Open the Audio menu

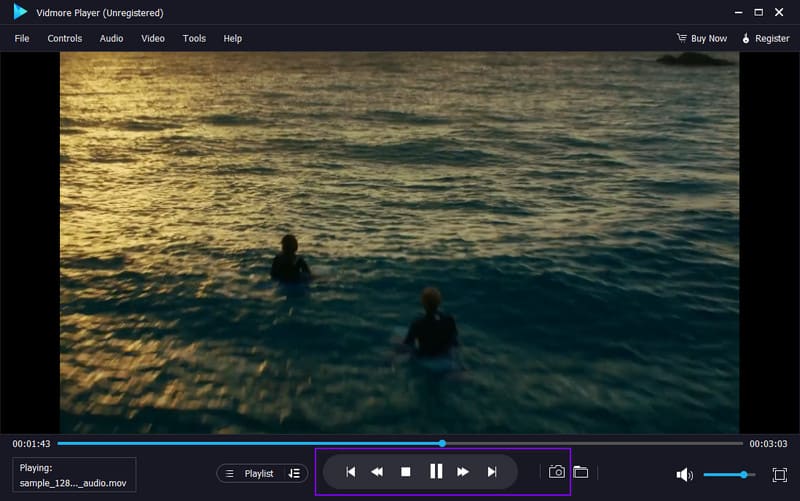[111, 38]
